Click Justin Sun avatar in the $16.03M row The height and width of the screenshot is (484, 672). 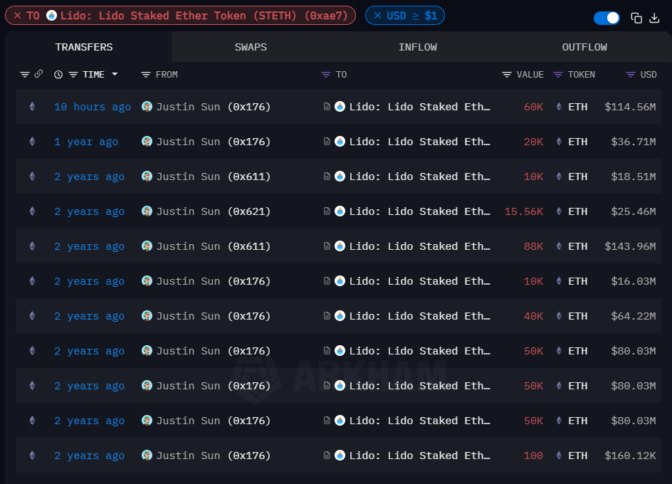[x=147, y=281]
